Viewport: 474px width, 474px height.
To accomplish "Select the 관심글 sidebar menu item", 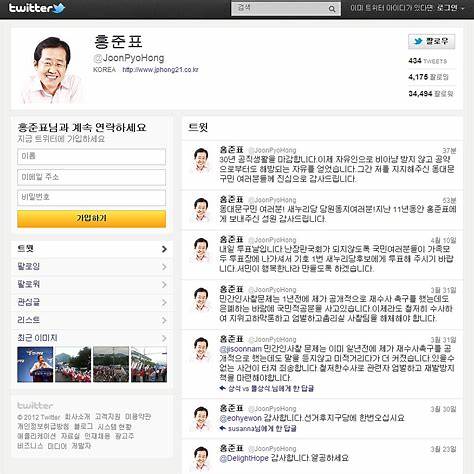I will (92, 302).
